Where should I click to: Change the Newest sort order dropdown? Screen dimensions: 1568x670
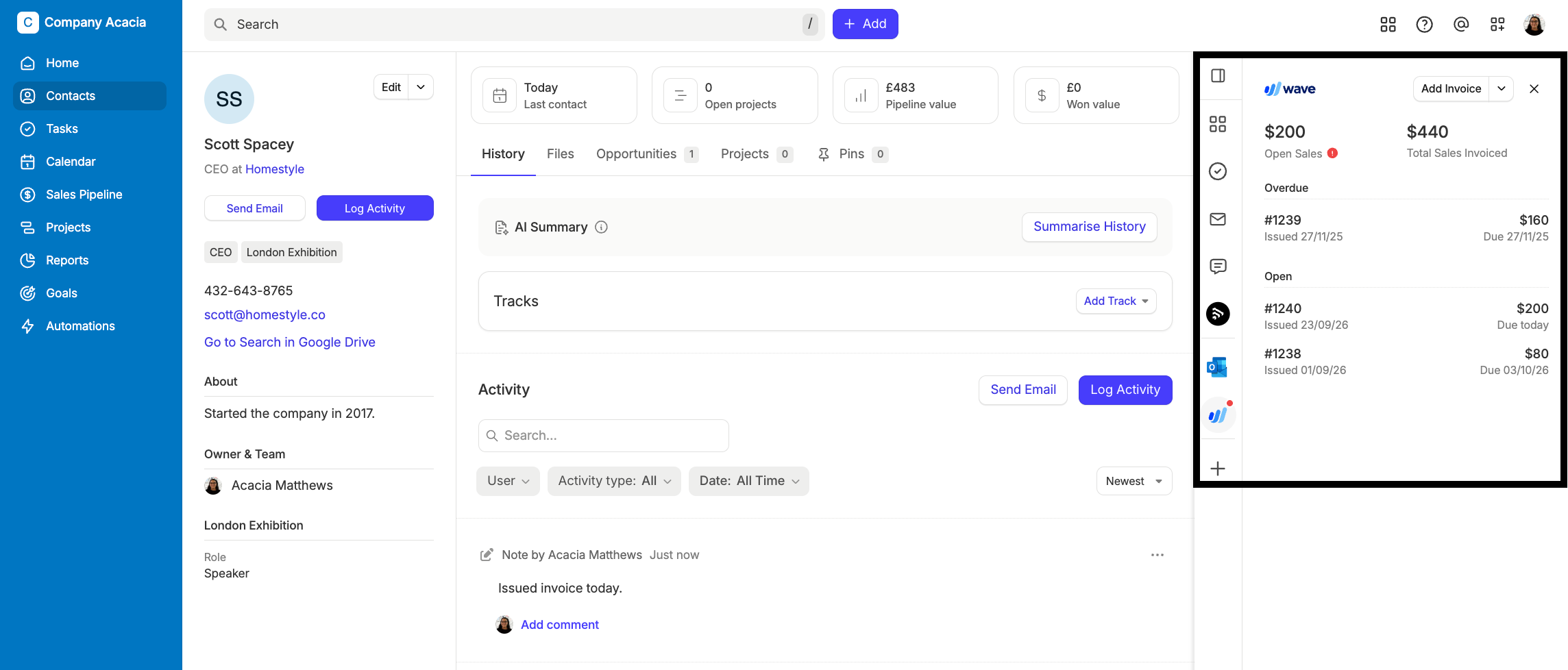tap(1134, 481)
